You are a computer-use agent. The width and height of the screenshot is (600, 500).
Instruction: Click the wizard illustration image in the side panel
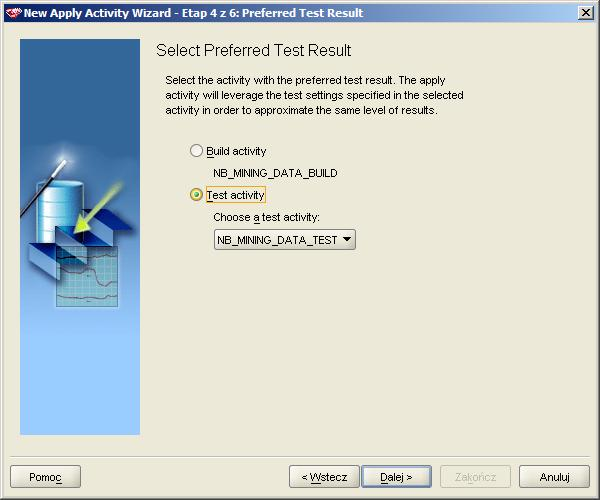(80, 237)
